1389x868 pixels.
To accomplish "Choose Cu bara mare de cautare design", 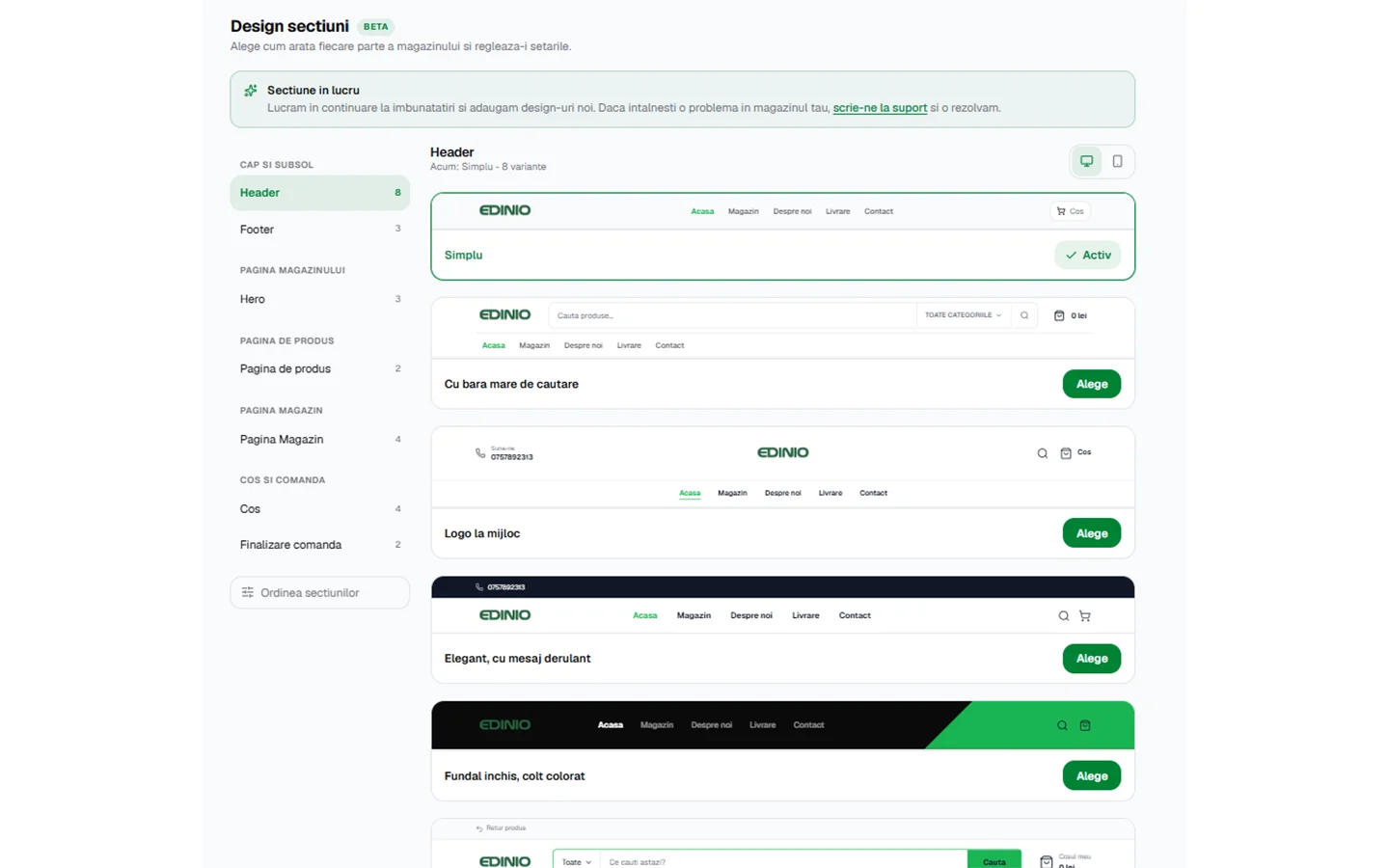I will point(1091,384).
